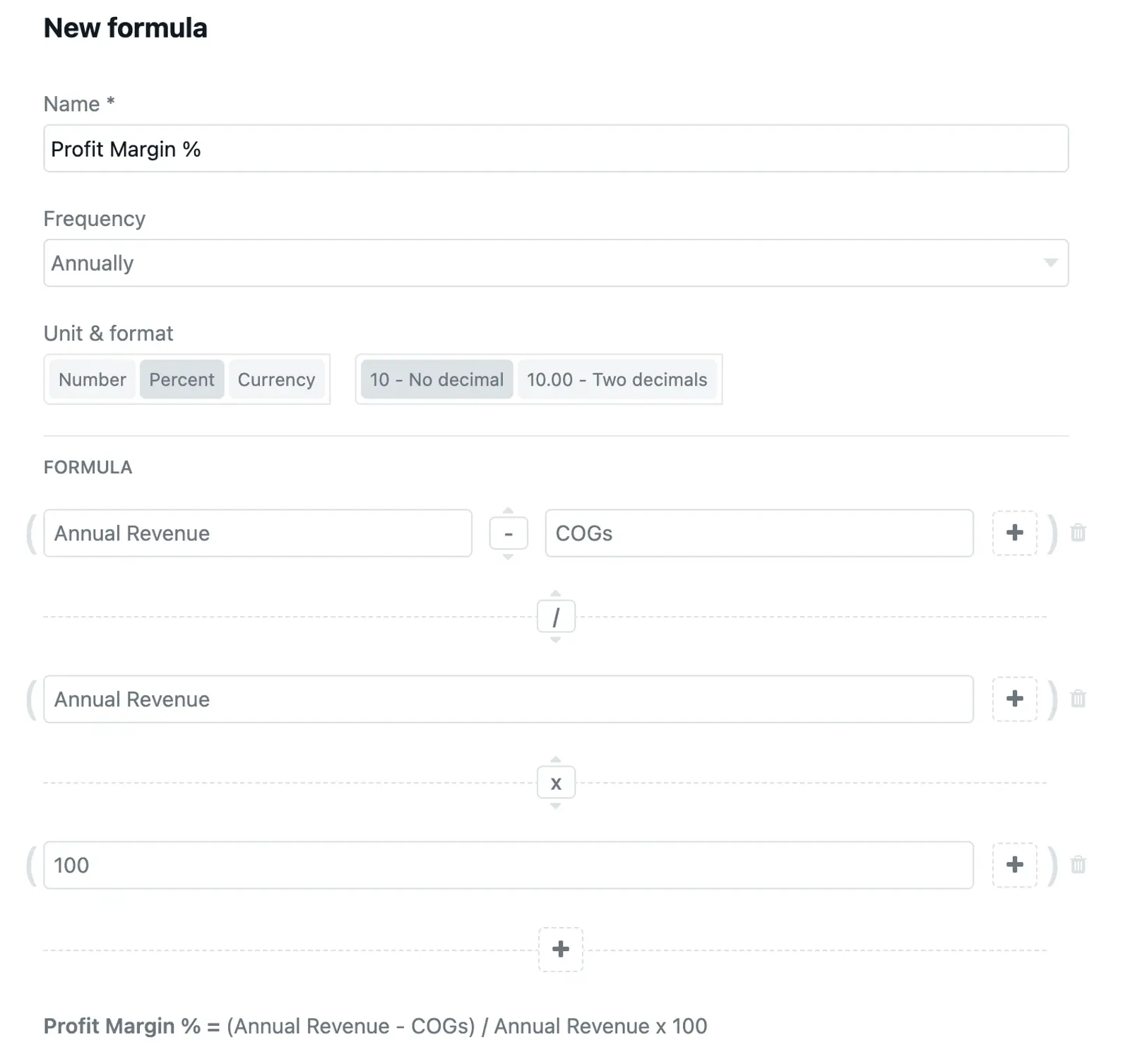Add term to the 100 row
This screenshot has height=1064, width=1130.
(x=1014, y=865)
